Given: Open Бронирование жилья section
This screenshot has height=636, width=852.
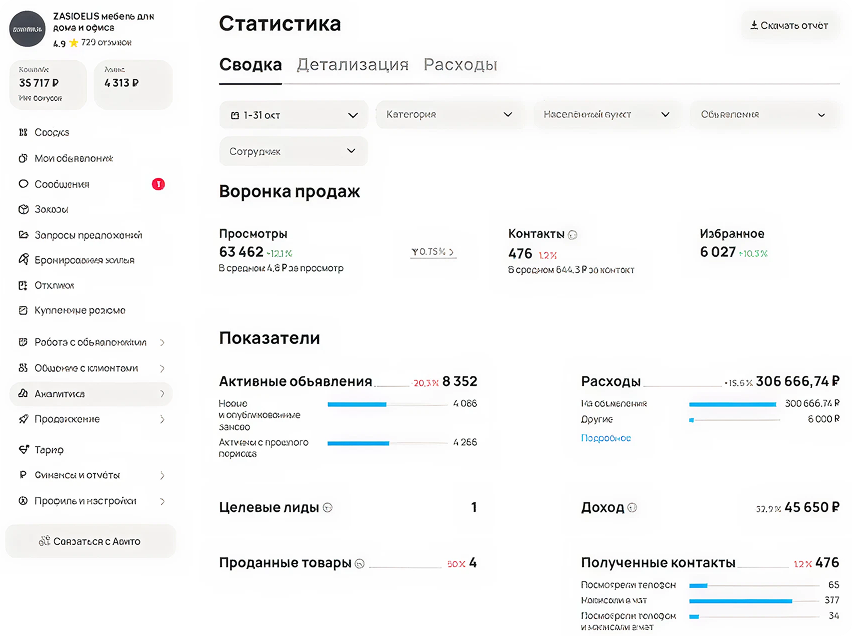Looking at the screenshot, I should coord(84,260).
